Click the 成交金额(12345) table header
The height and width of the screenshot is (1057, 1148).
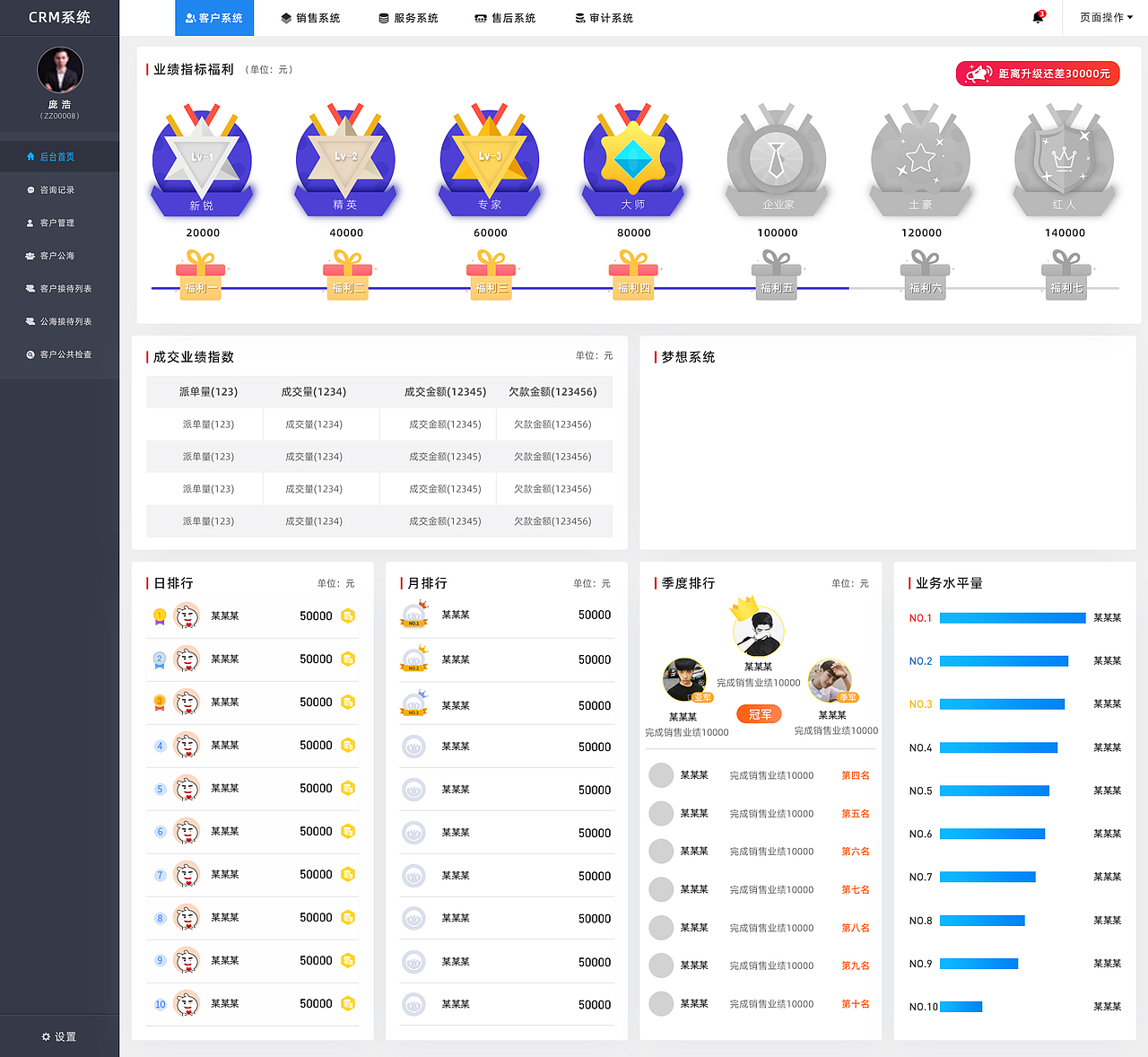click(445, 392)
